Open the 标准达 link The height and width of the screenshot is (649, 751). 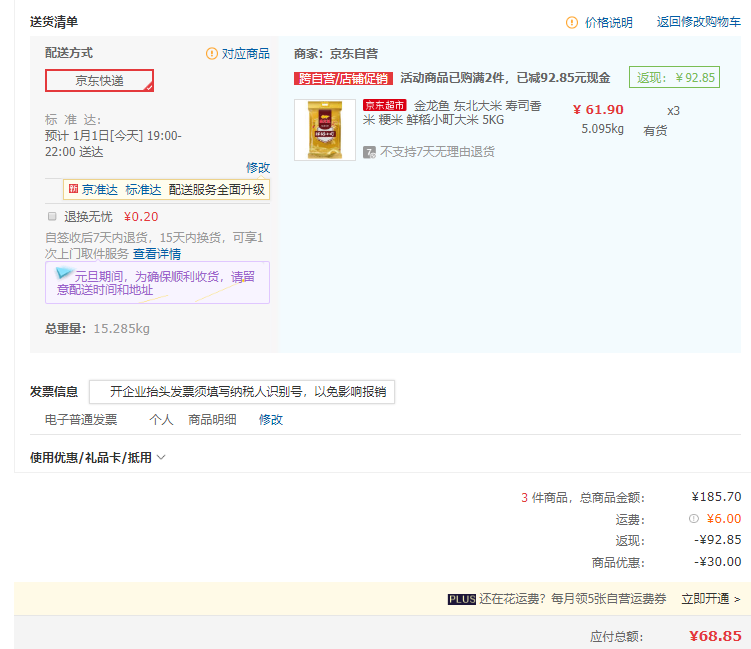143,190
